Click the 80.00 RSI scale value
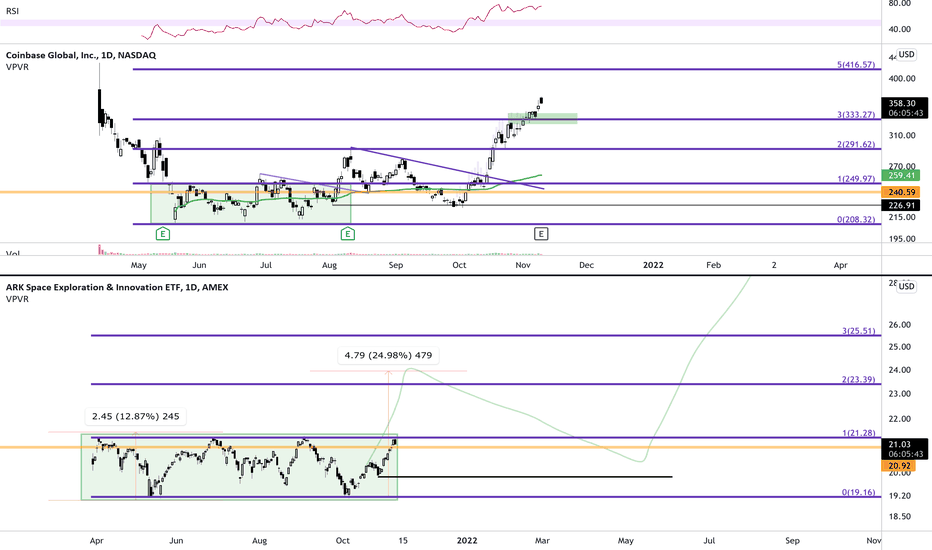This screenshot has height=550, width=932. (x=900, y=4)
